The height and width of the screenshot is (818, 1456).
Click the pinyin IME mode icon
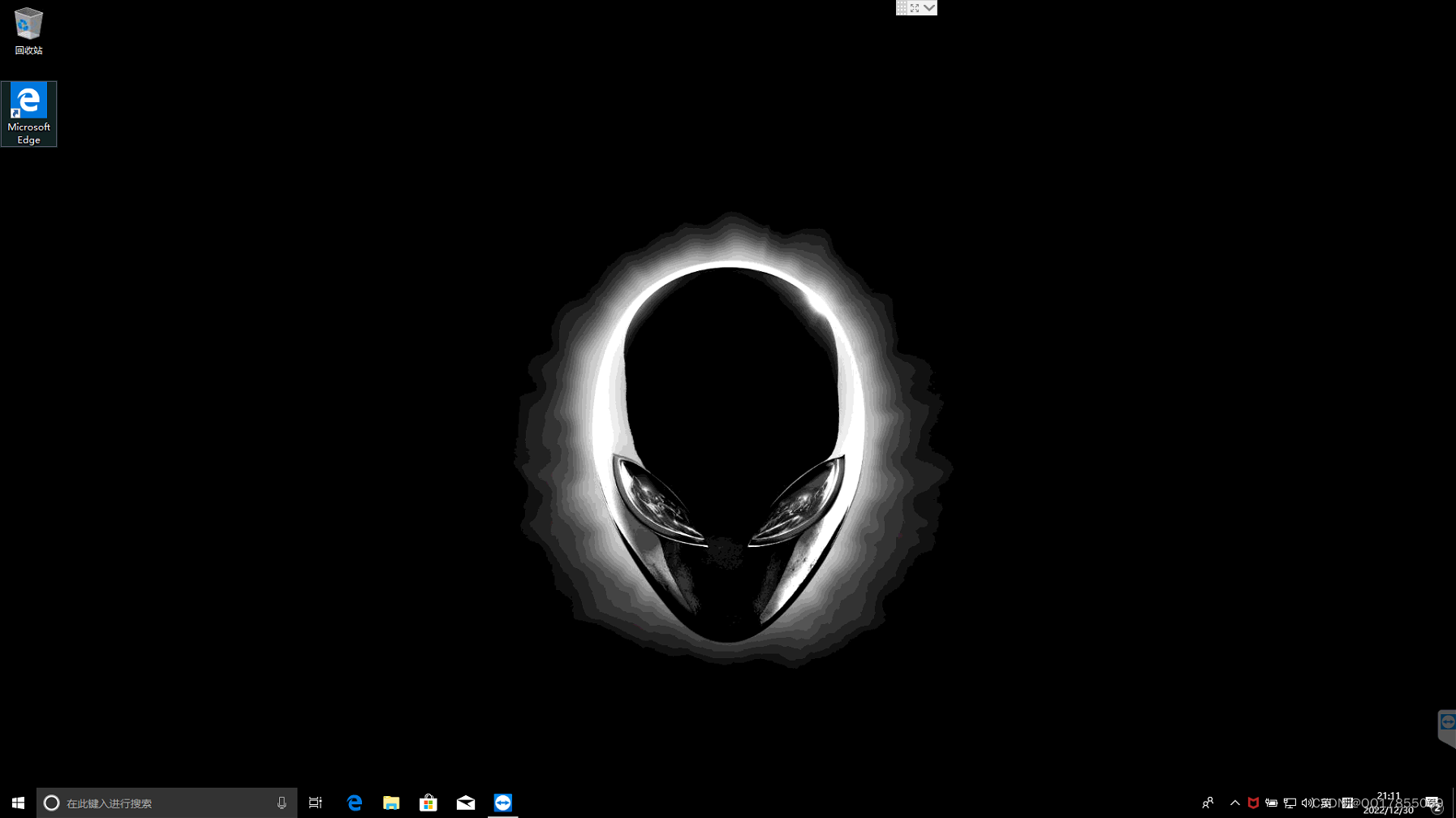click(x=1347, y=803)
